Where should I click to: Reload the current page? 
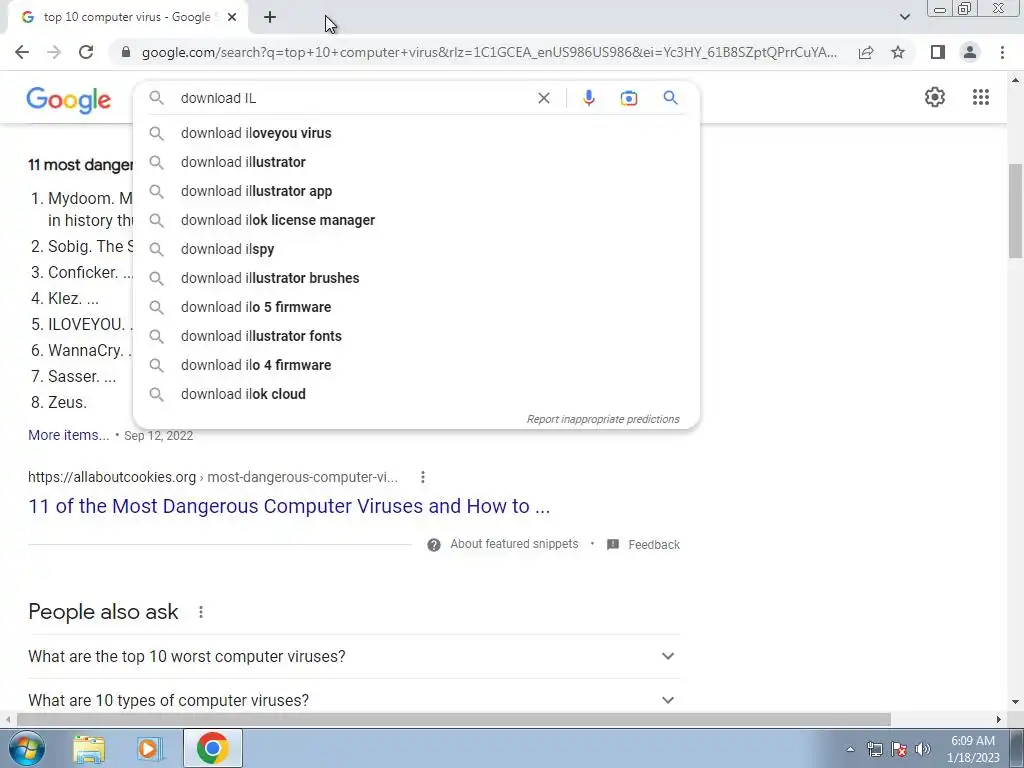tap(86, 52)
